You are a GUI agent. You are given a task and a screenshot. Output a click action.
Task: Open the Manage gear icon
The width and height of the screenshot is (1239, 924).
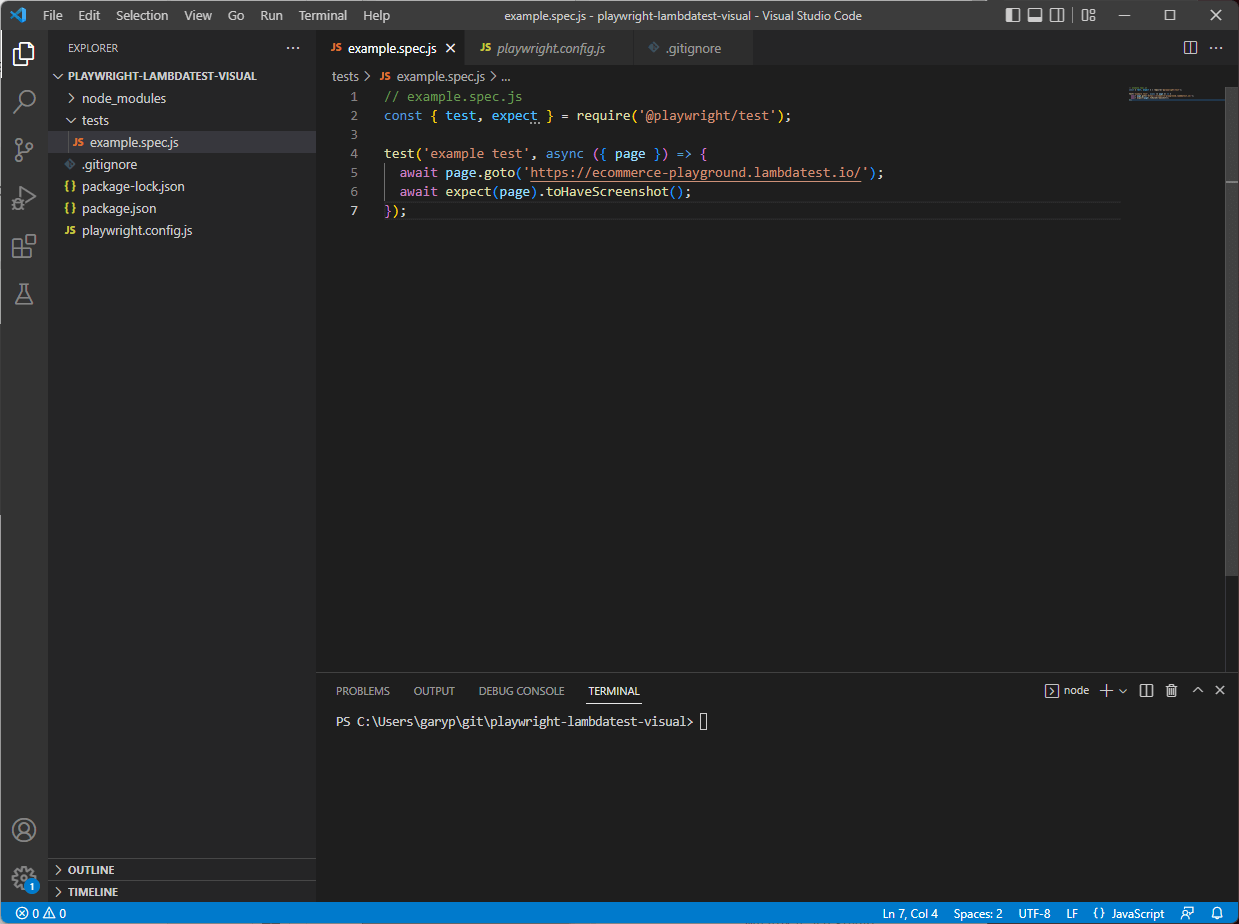tap(24, 878)
